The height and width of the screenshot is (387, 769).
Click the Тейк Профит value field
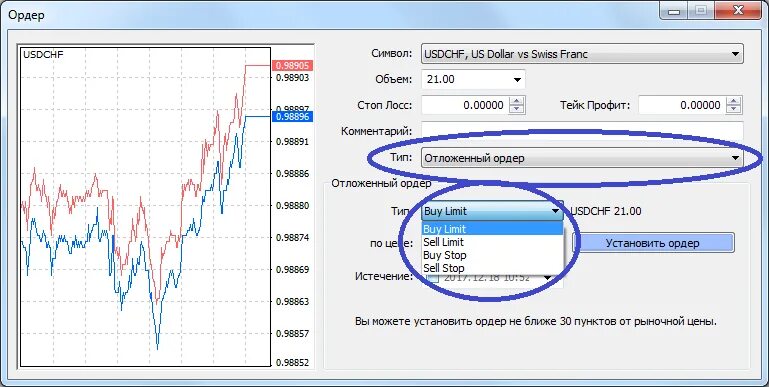(x=682, y=105)
